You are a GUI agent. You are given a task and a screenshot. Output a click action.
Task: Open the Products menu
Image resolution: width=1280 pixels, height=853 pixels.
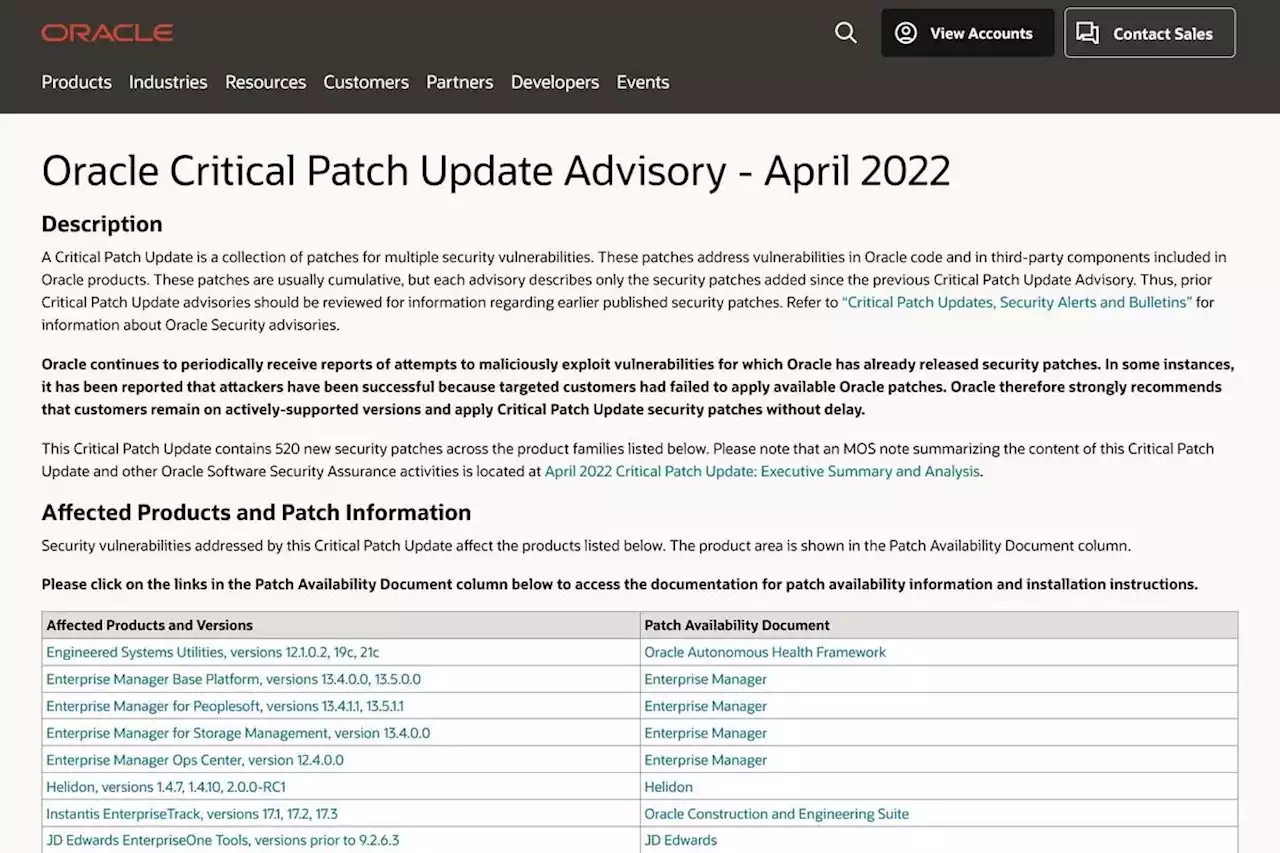tap(76, 82)
